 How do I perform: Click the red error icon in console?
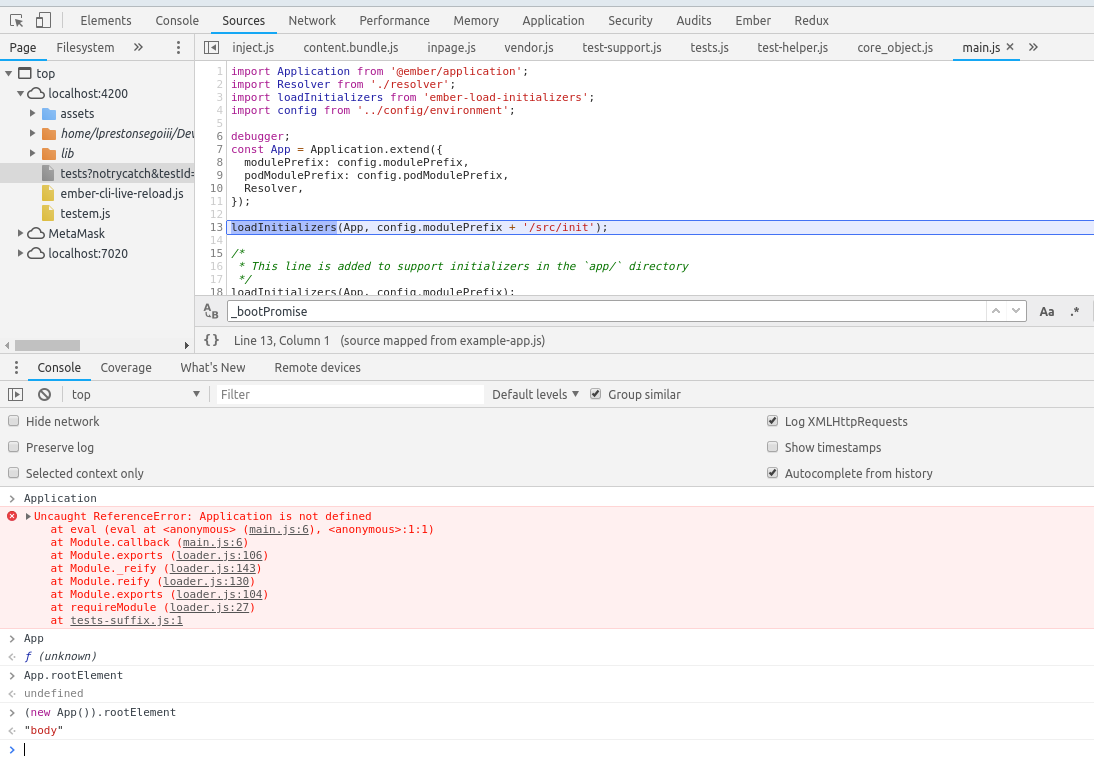(12, 516)
